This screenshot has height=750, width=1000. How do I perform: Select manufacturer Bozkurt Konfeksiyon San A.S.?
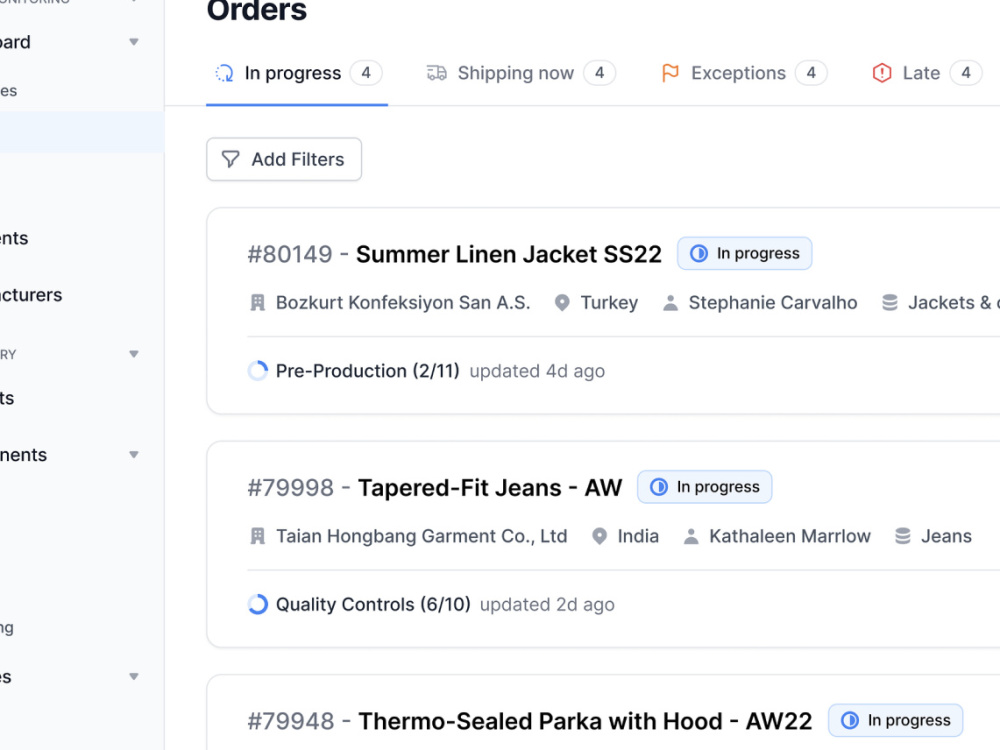tap(403, 303)
